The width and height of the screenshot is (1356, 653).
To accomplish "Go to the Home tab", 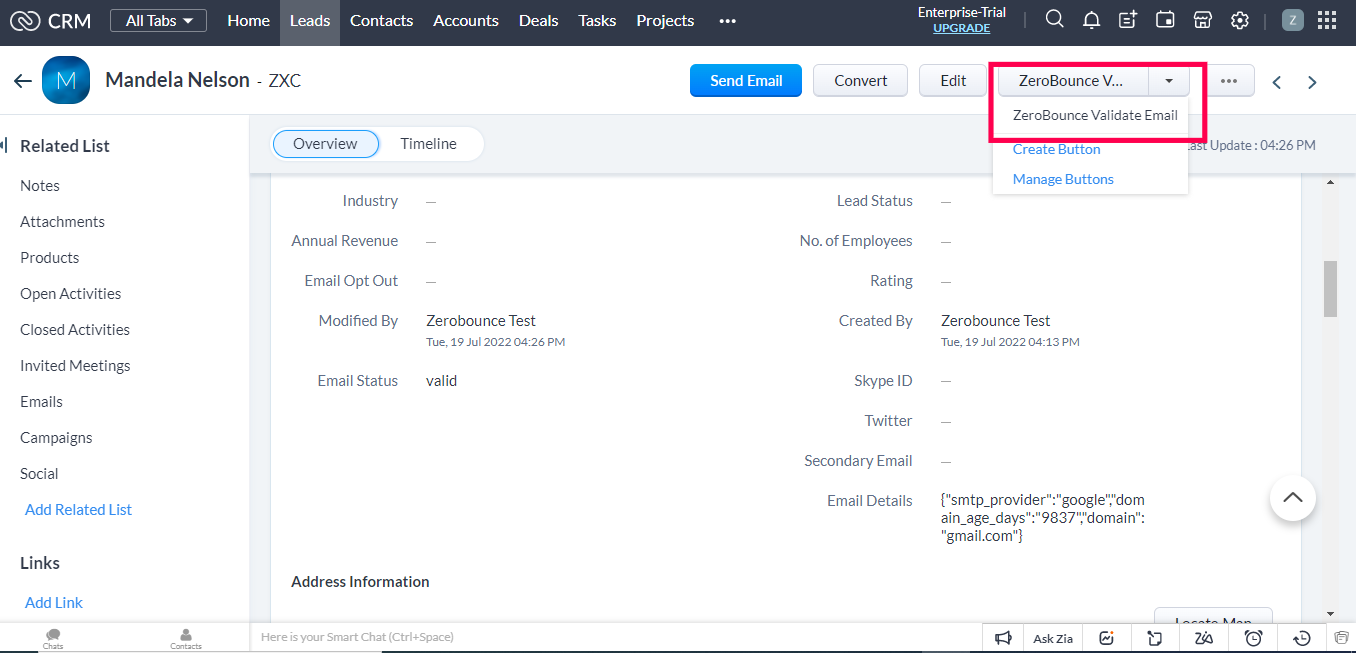I will (x=248, y=21).
